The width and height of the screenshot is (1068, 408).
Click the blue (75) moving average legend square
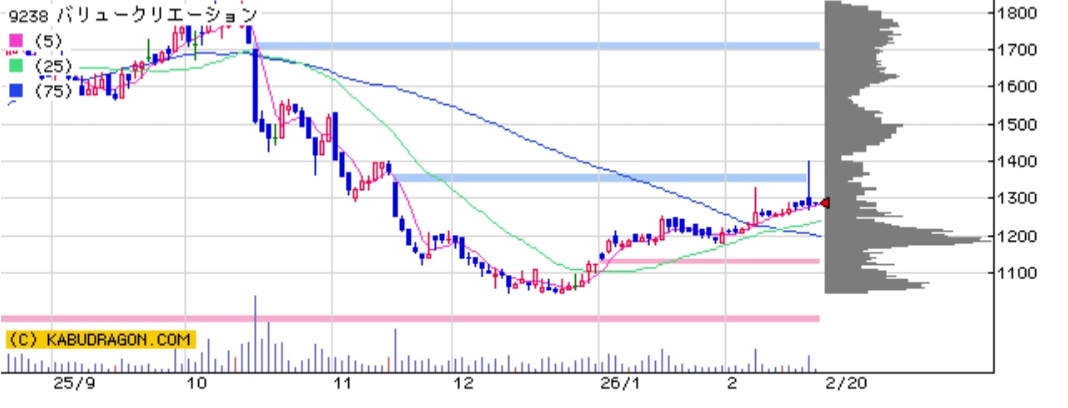click(15, 90)
